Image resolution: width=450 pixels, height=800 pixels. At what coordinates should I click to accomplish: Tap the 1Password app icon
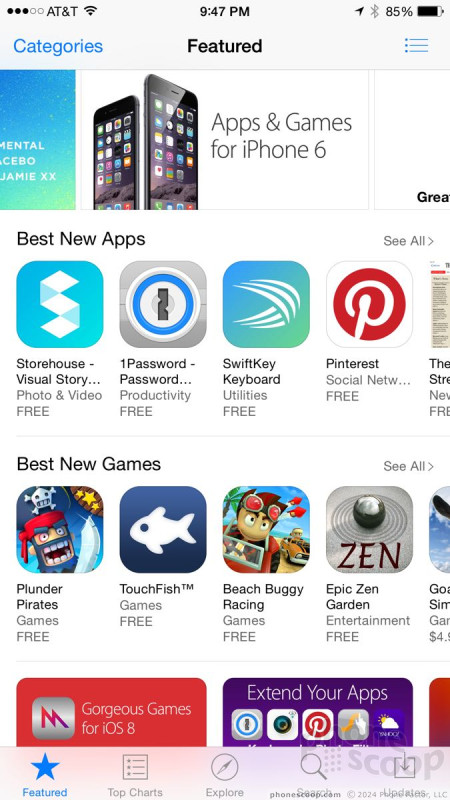coord(163,304)
